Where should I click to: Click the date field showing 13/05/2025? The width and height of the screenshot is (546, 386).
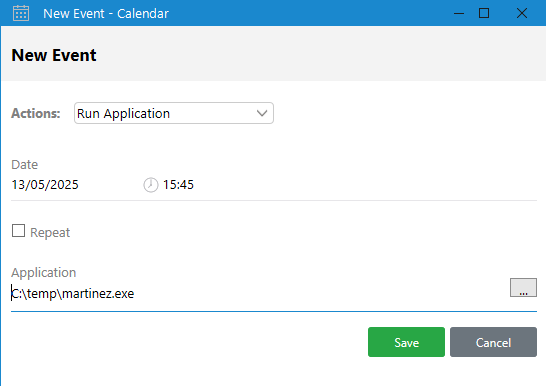click(45, 185)
